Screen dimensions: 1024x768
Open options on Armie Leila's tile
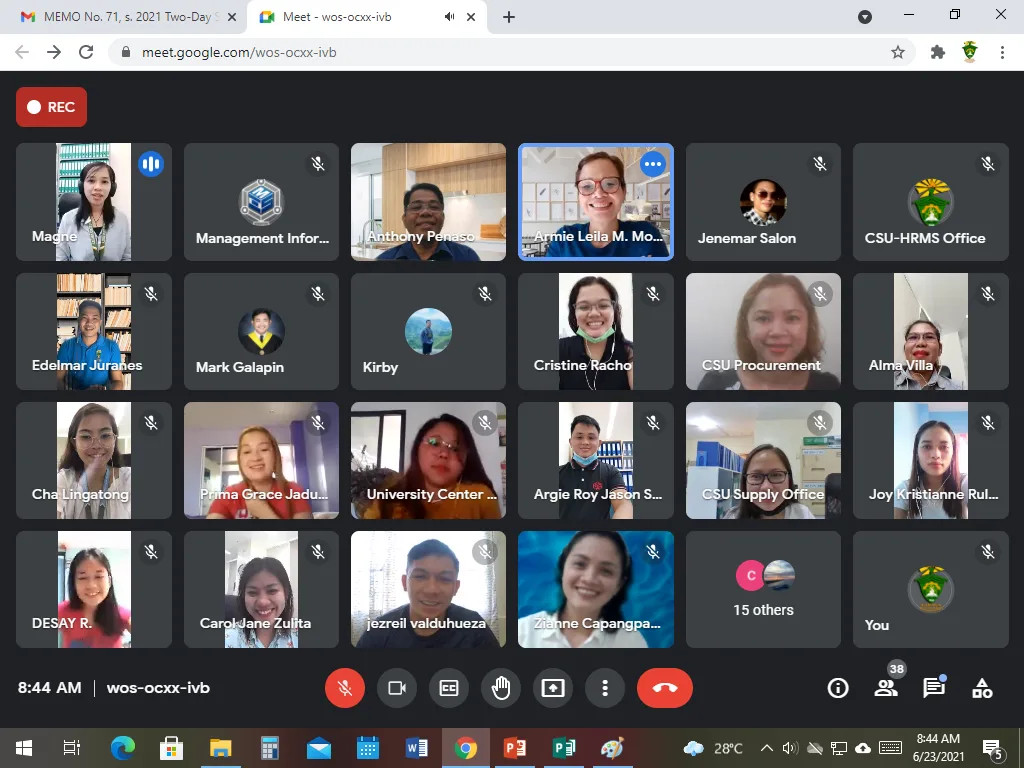point(653,163)
